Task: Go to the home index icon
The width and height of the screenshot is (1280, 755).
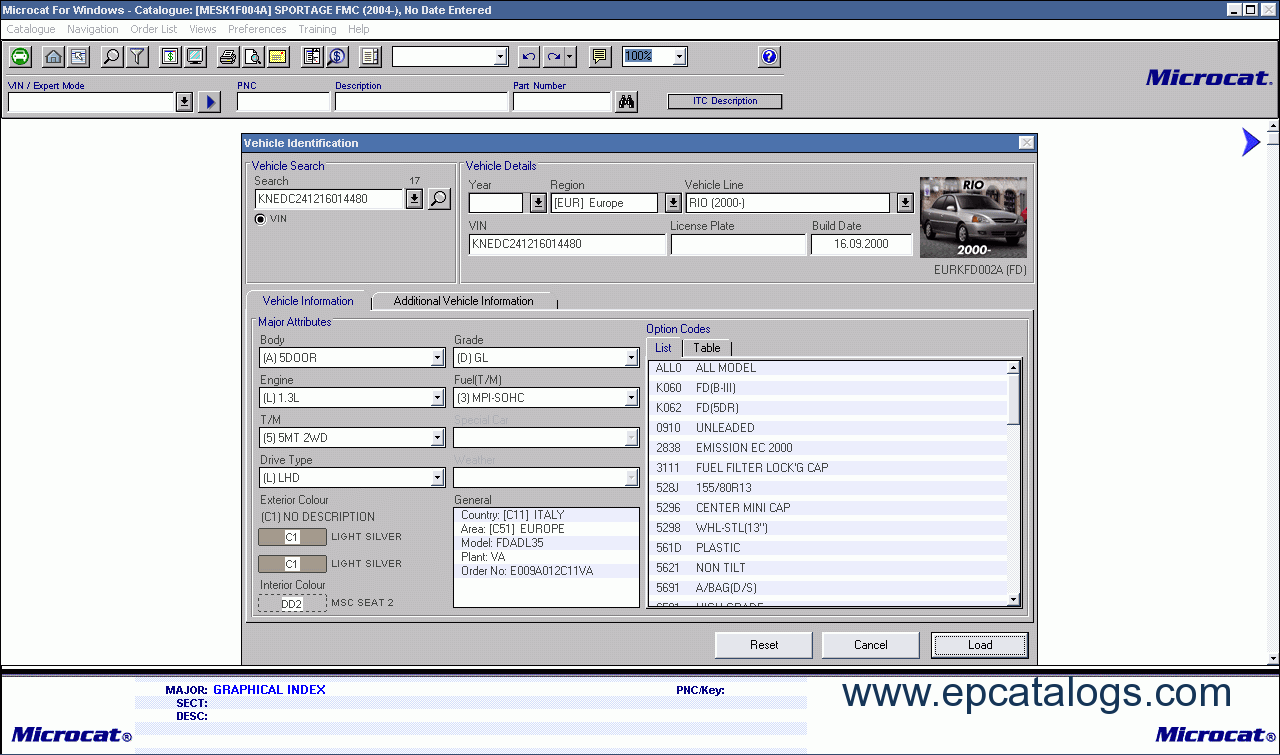Action: point(54,57)
